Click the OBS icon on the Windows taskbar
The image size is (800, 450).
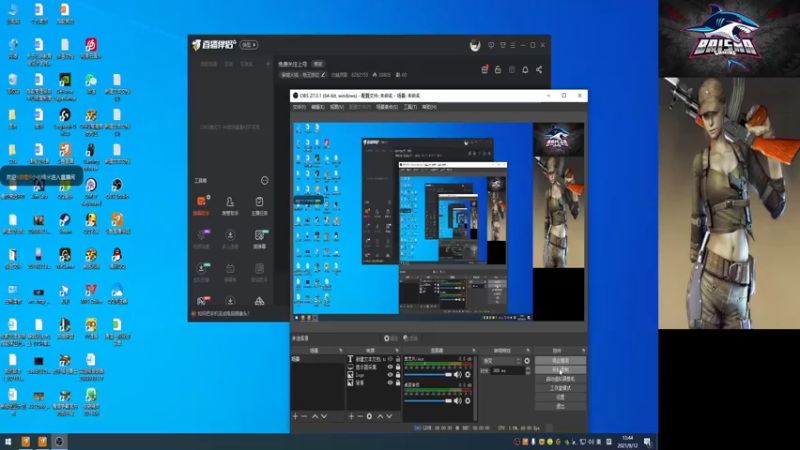pos(59,442)
